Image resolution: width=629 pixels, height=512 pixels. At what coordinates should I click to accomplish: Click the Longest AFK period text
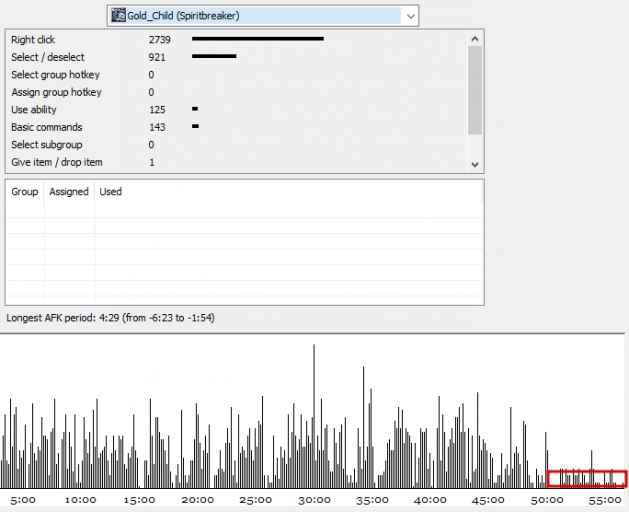(110, 318)
